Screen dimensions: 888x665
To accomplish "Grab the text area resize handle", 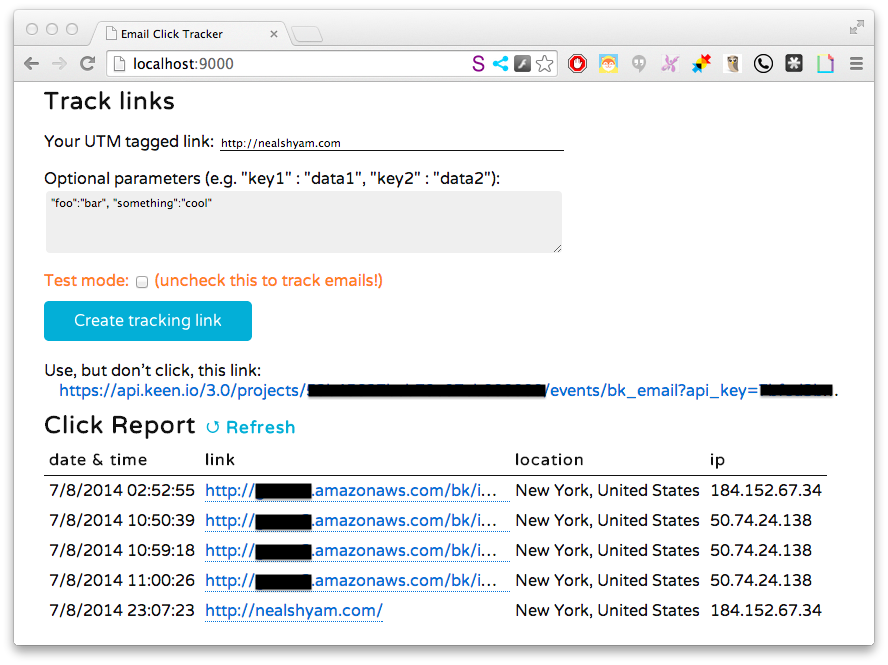I will pyautogui.click(x=557, y=248).
